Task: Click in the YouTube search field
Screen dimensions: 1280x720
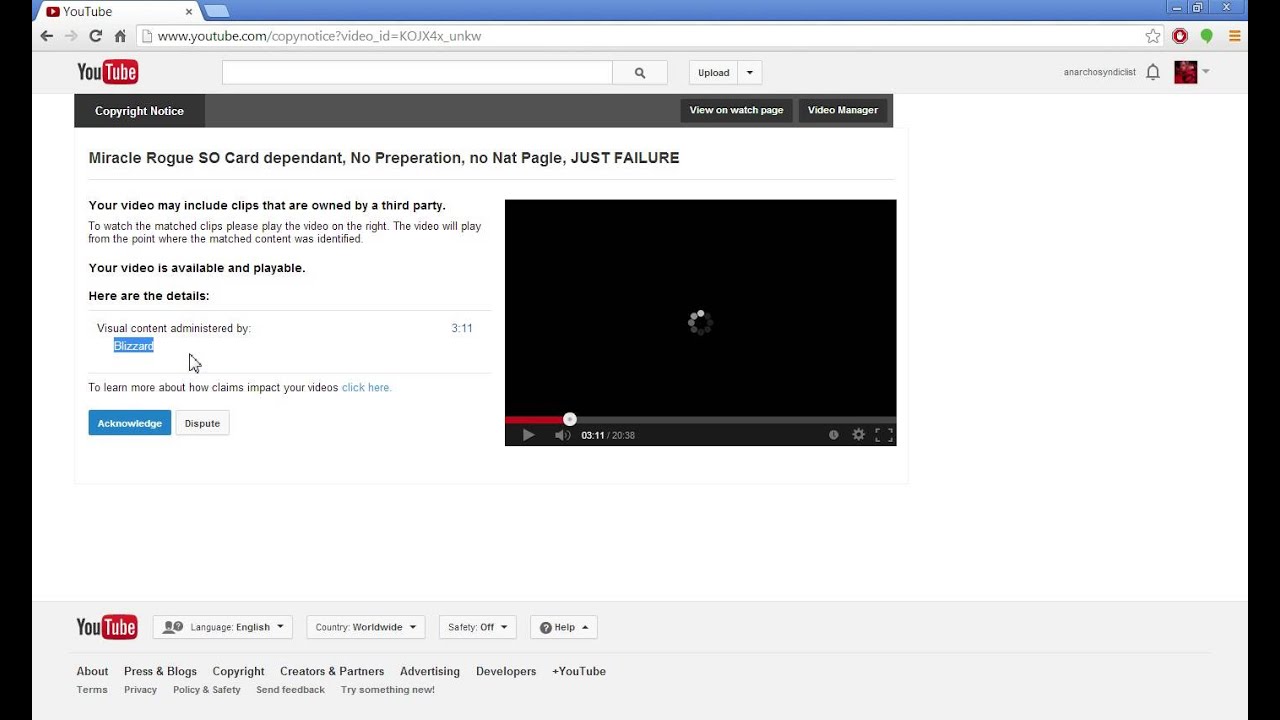Action: 417,73
